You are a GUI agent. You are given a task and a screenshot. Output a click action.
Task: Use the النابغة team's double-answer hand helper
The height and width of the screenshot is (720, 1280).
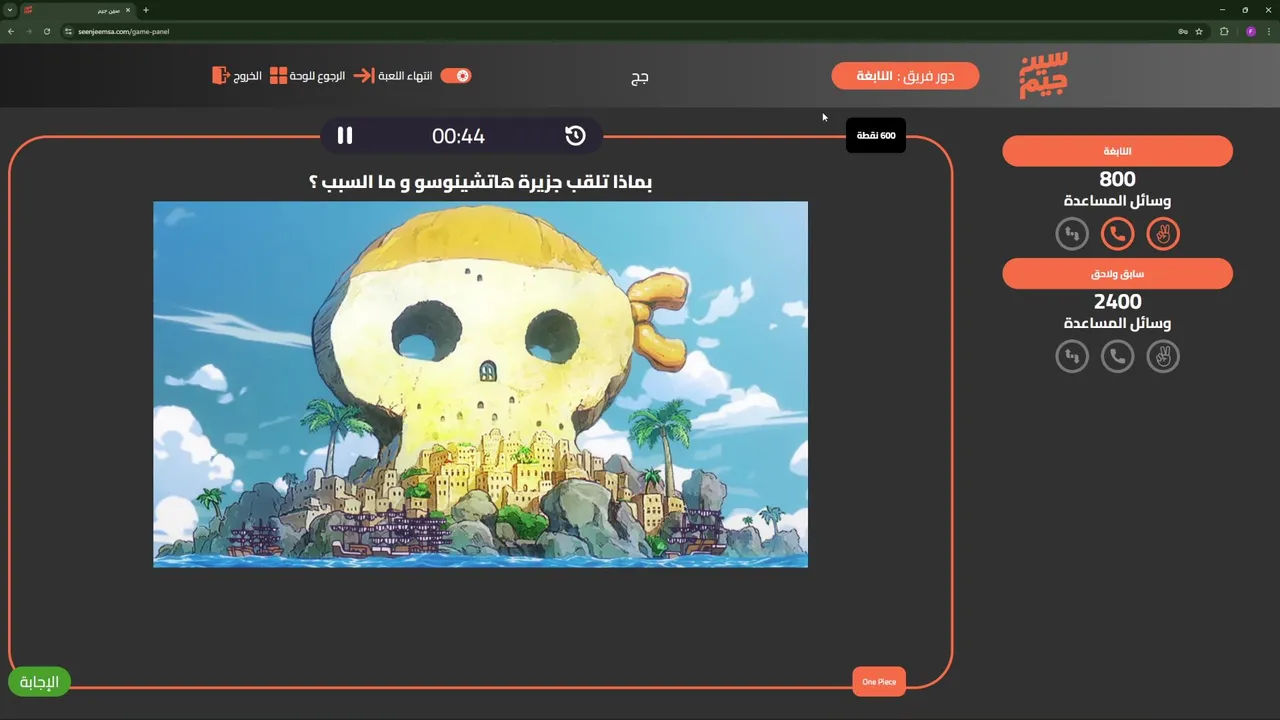click(x=1163, y=234)
